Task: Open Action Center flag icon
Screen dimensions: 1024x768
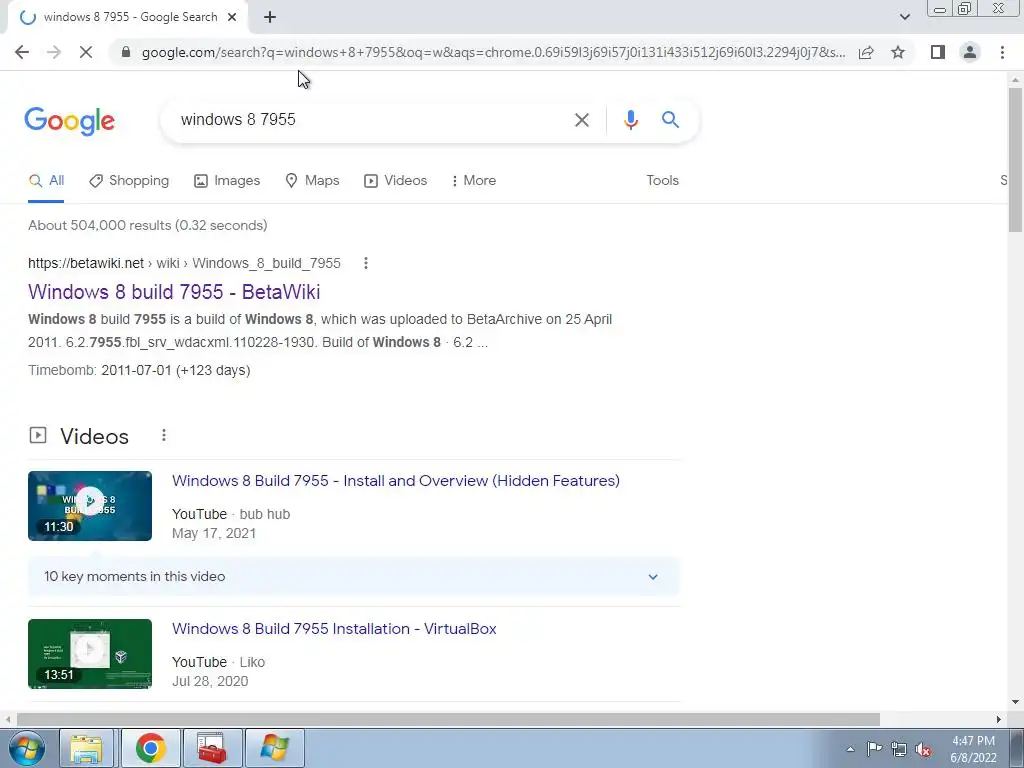Action: tap(874, 749)
